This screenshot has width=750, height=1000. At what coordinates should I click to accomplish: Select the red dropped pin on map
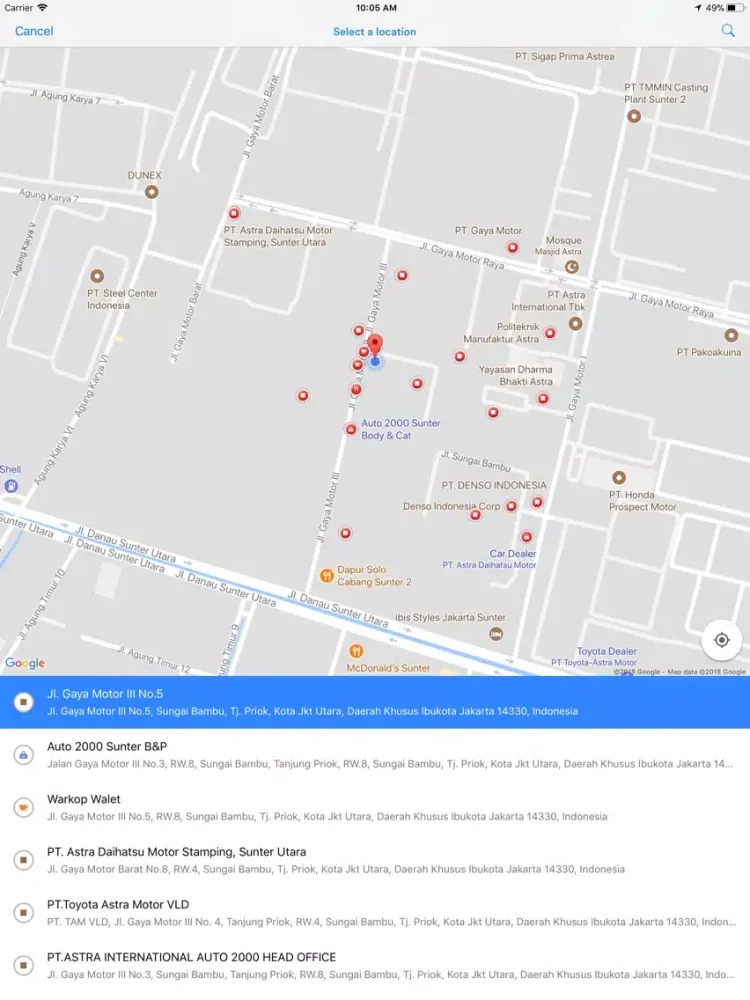coord(376,345)
